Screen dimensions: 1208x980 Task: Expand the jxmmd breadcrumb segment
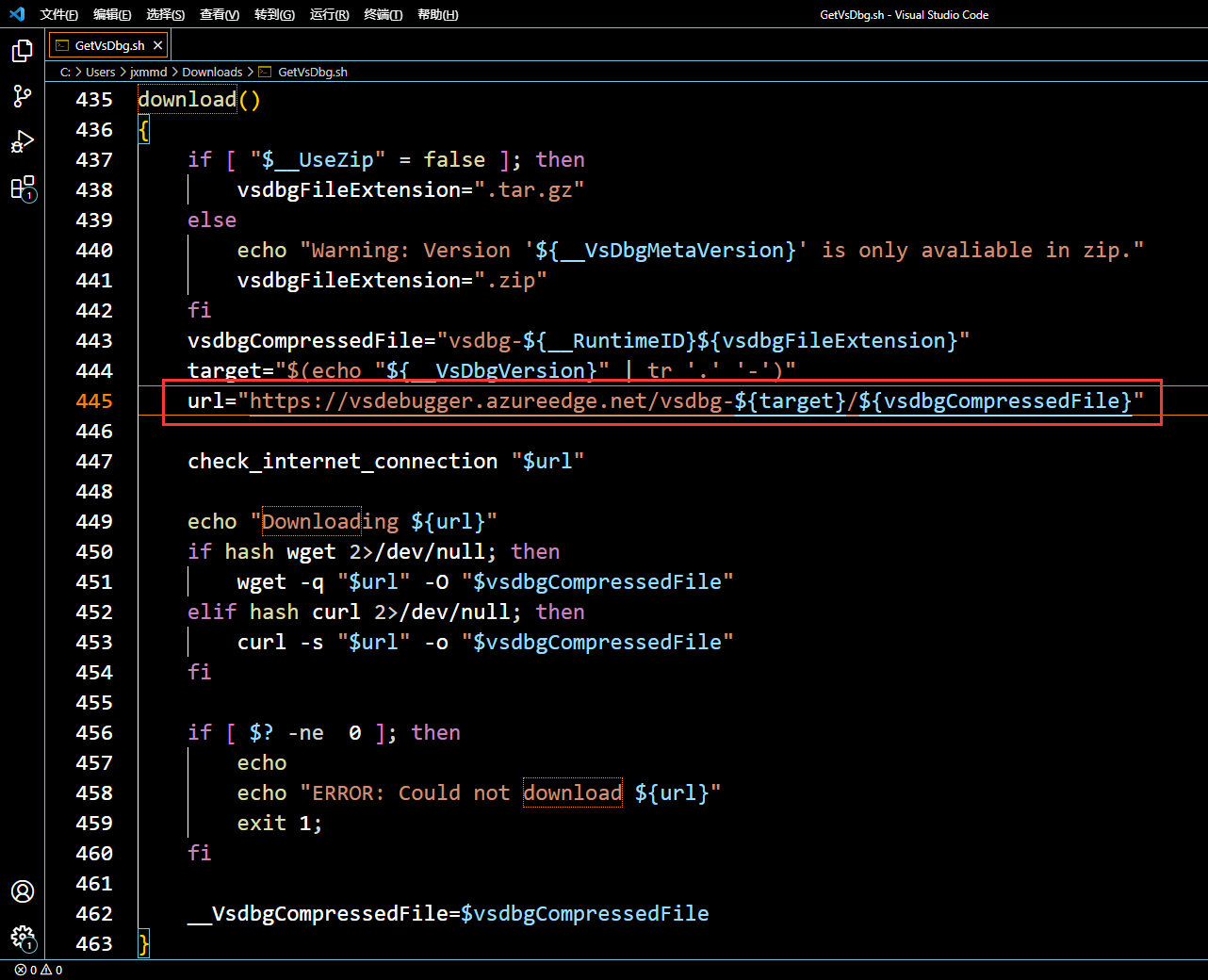[149, 72]
